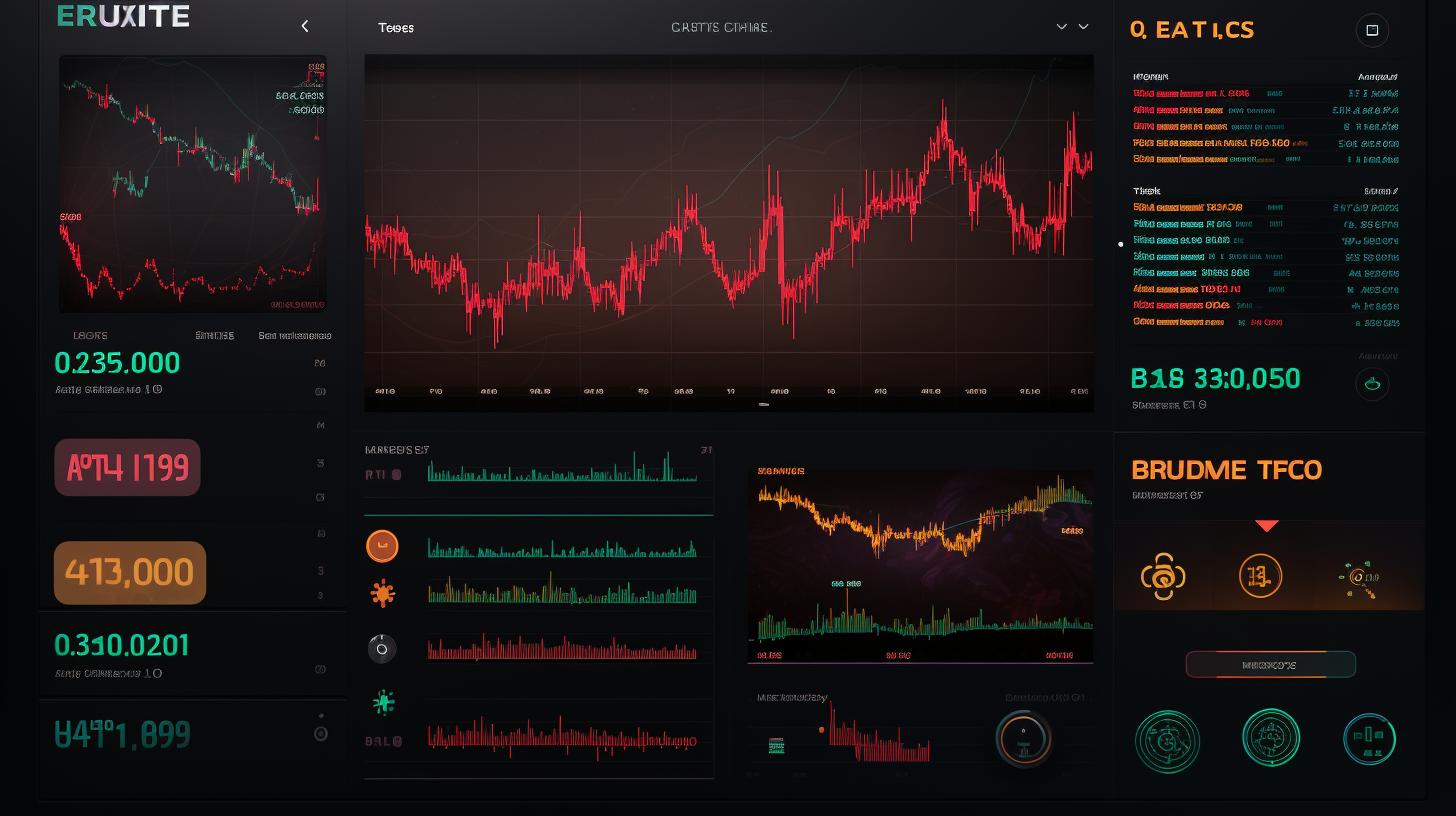Viewport: 1456px width, 816px height.
Task: Select the RTI 0 indicator label
Action: click(x=383, y=475)
